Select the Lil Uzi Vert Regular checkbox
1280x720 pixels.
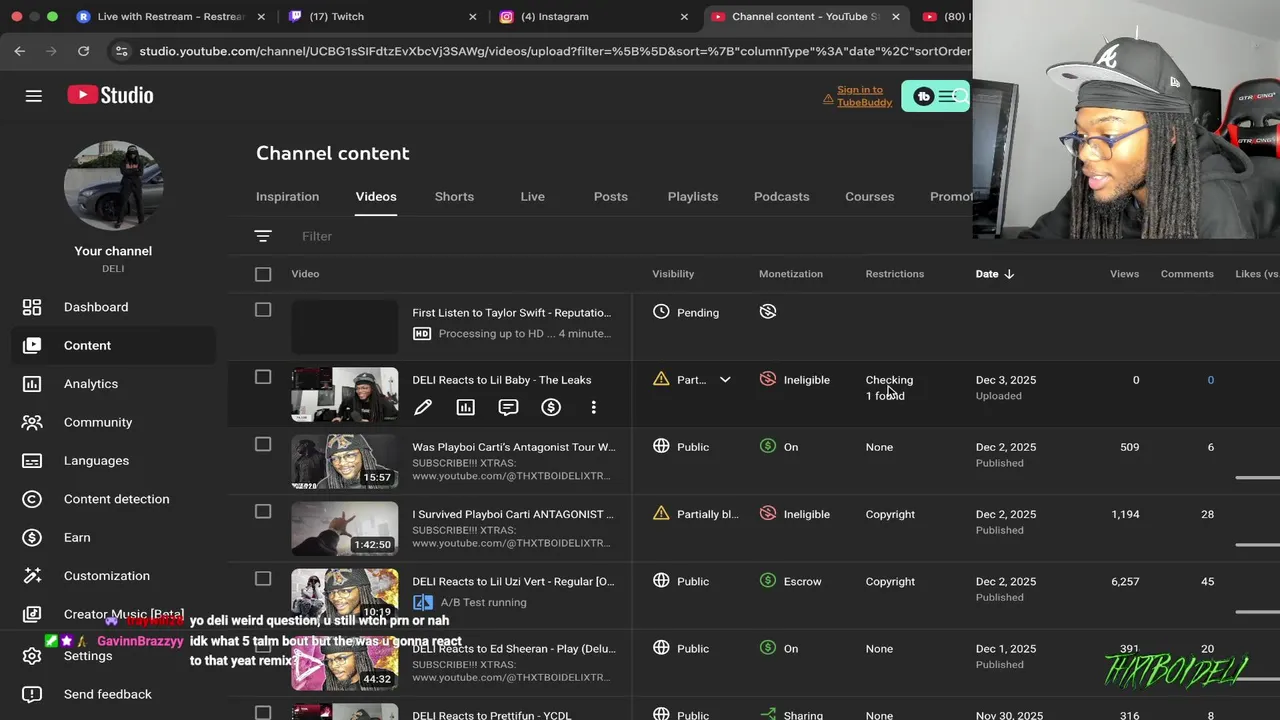pyautogui.click(x=263, y=578)
